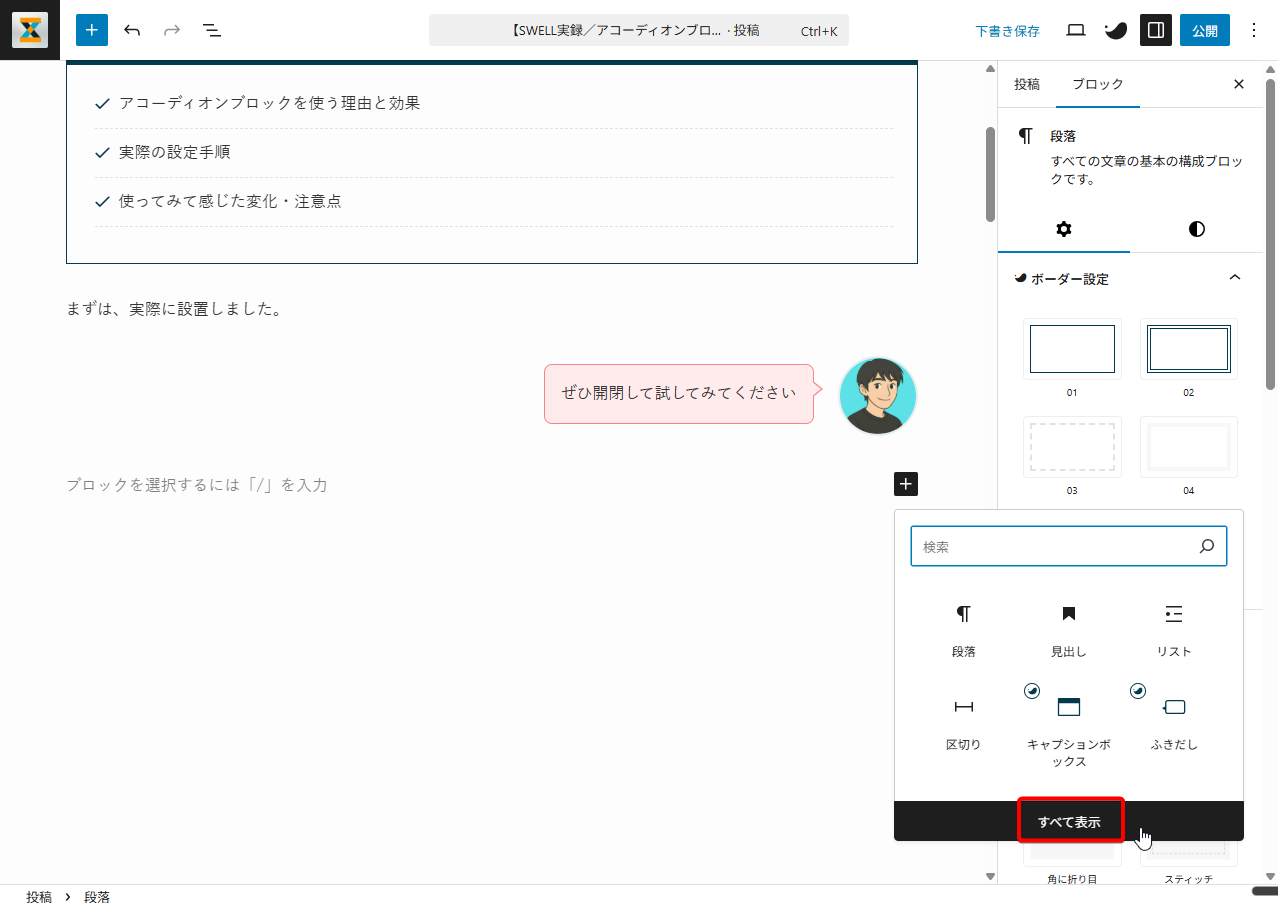Insert a ふきだし speech balloon block
Viewport: 1278px width, 909px height.
1174,722
